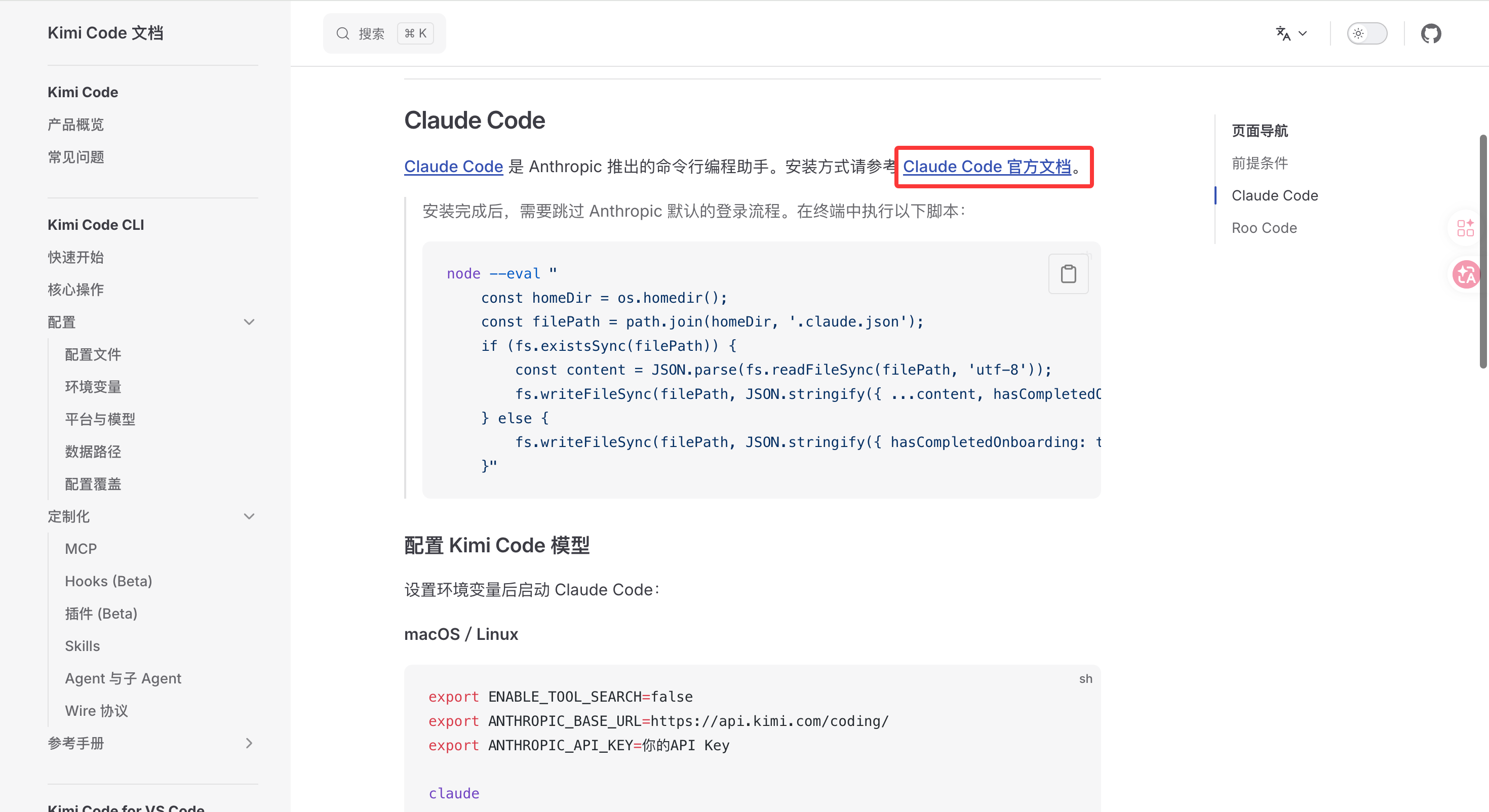
Task: Expand the 参考手册 sidebar section
Action: (x=249, y=743)
